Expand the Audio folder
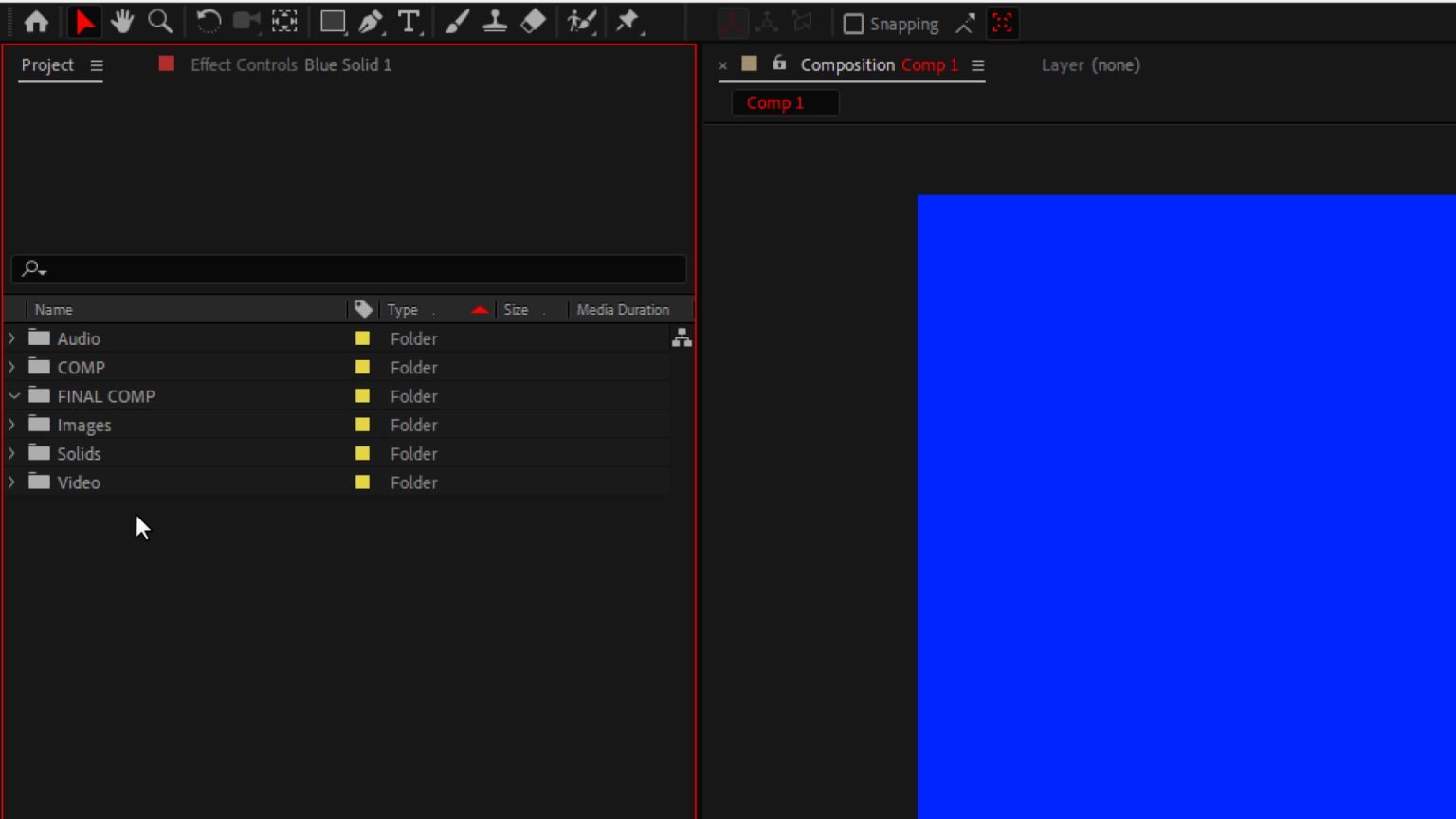The height and width of the screenshot is (819, 1456). pyautogui.click(x=11, y=338)
